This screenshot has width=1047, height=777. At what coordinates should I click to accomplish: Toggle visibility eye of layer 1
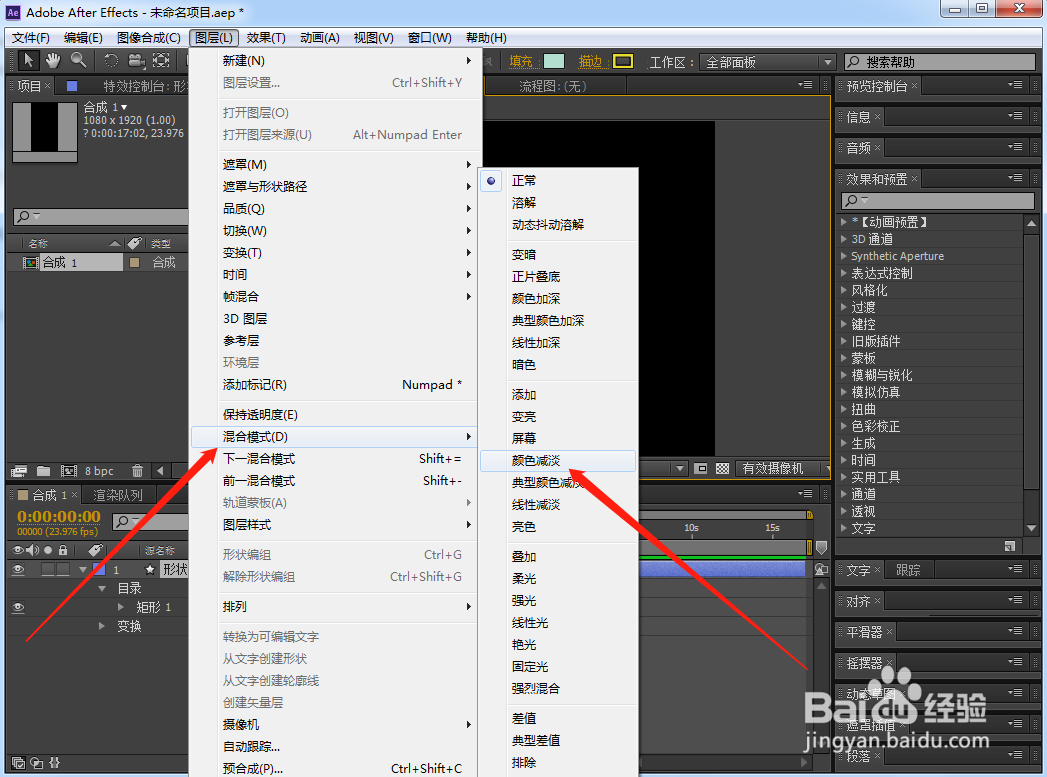point(18,569)
